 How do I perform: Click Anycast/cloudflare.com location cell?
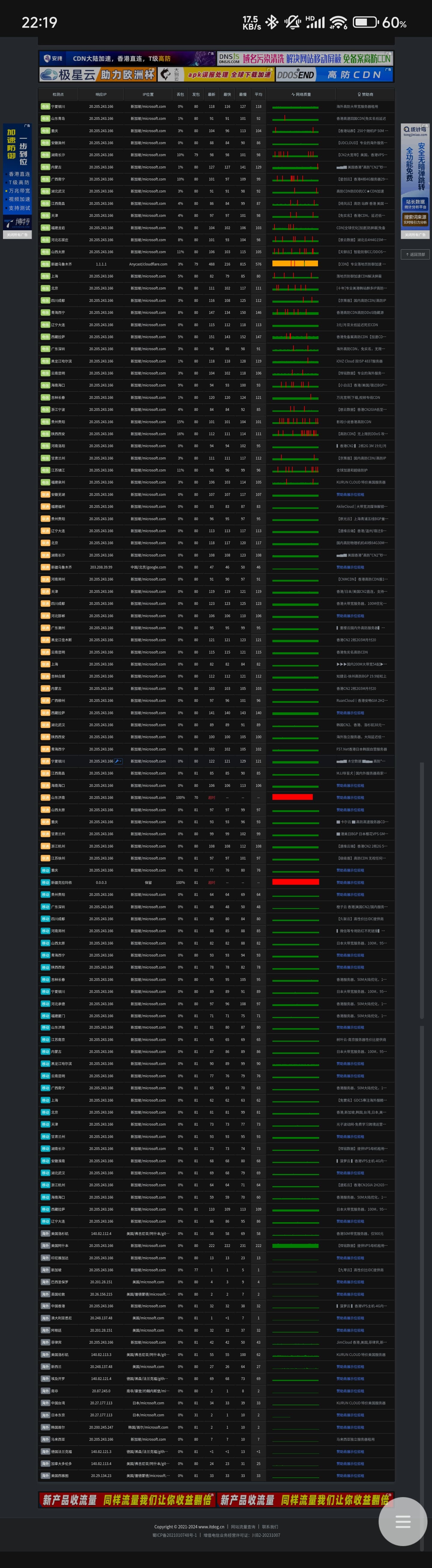tap(148, 264)
